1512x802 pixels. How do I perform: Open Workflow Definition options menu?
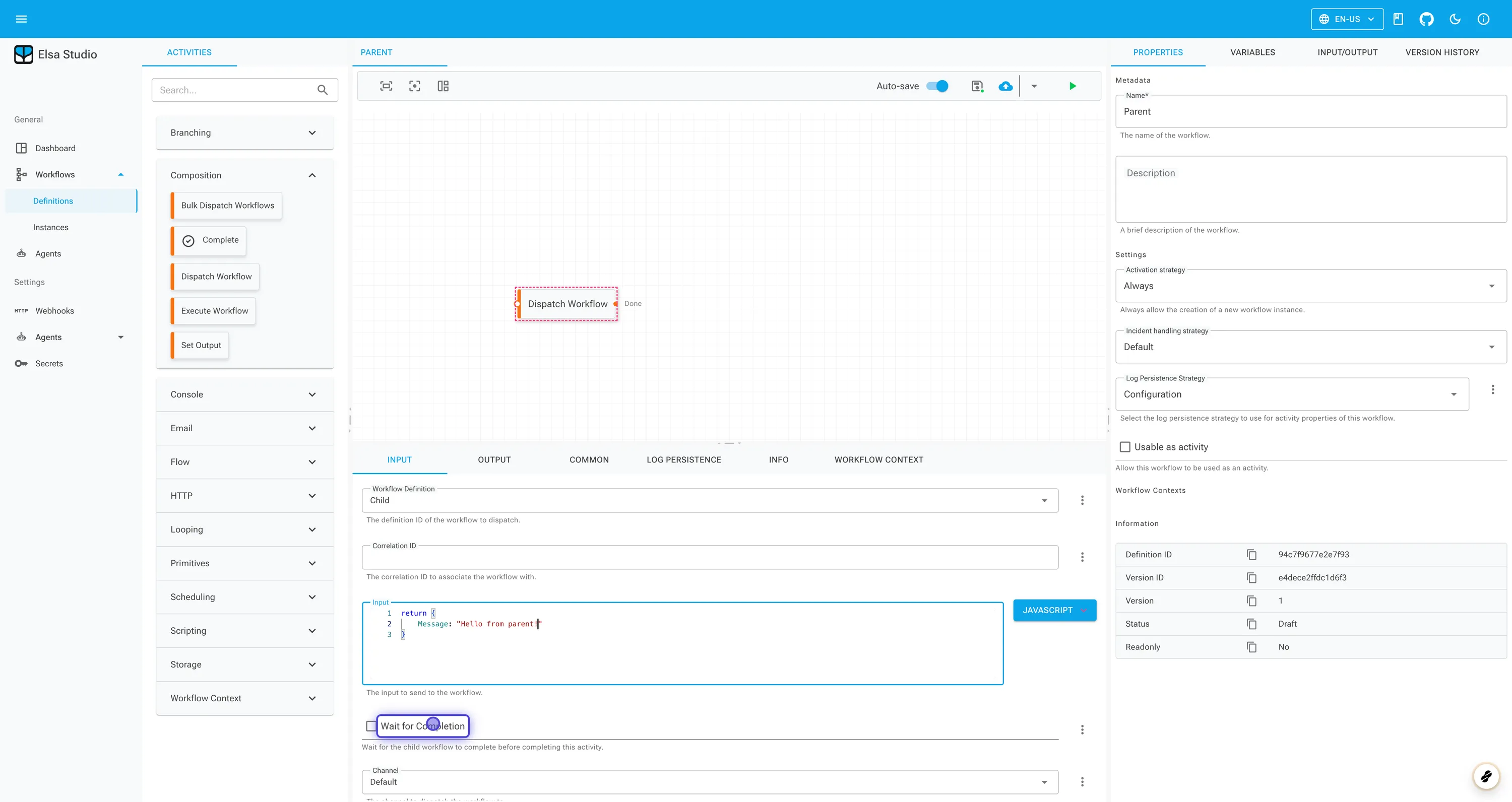click(x=1083, y=500)
